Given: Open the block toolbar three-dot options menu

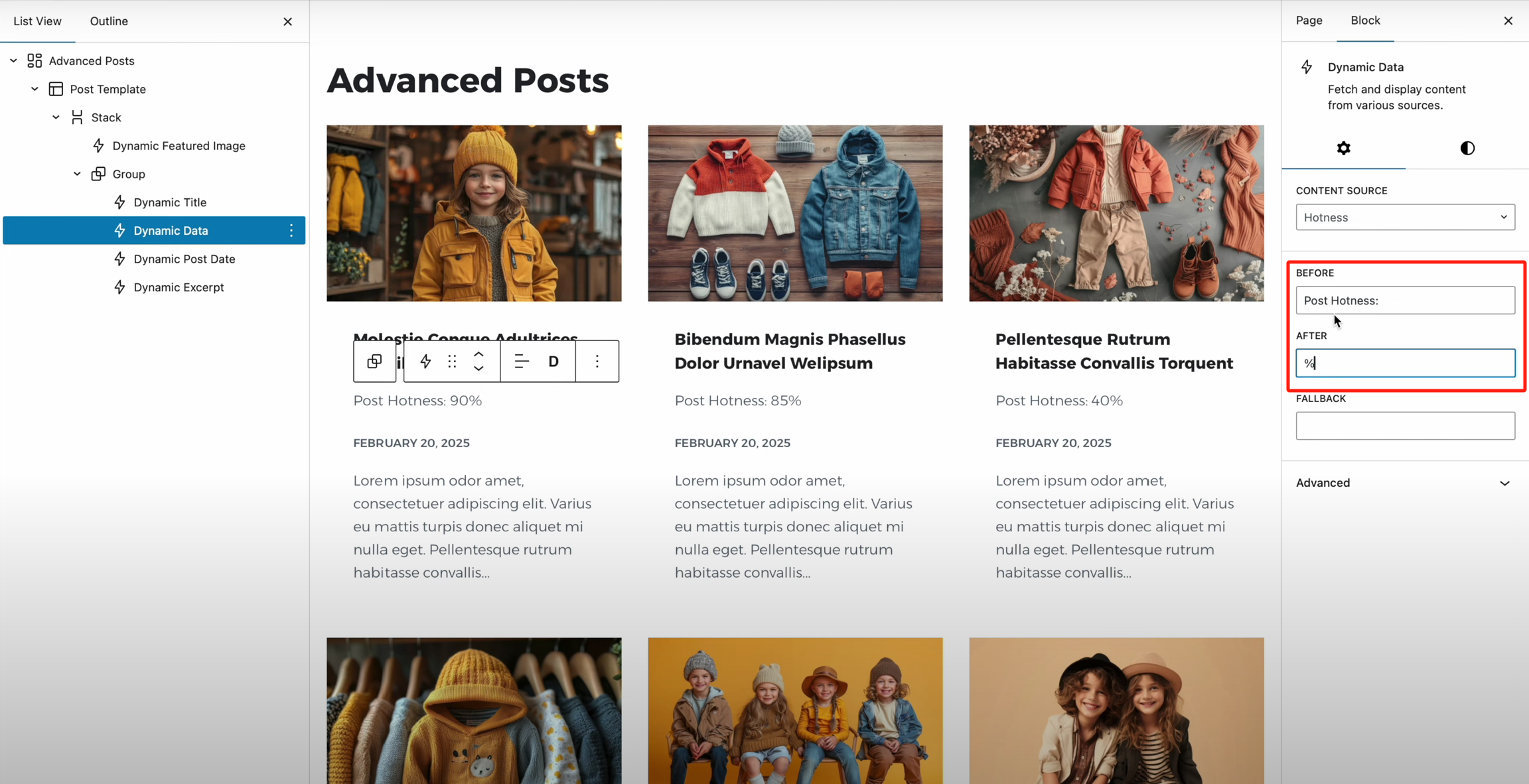Looking at the screenshot, I should point(597,361).
